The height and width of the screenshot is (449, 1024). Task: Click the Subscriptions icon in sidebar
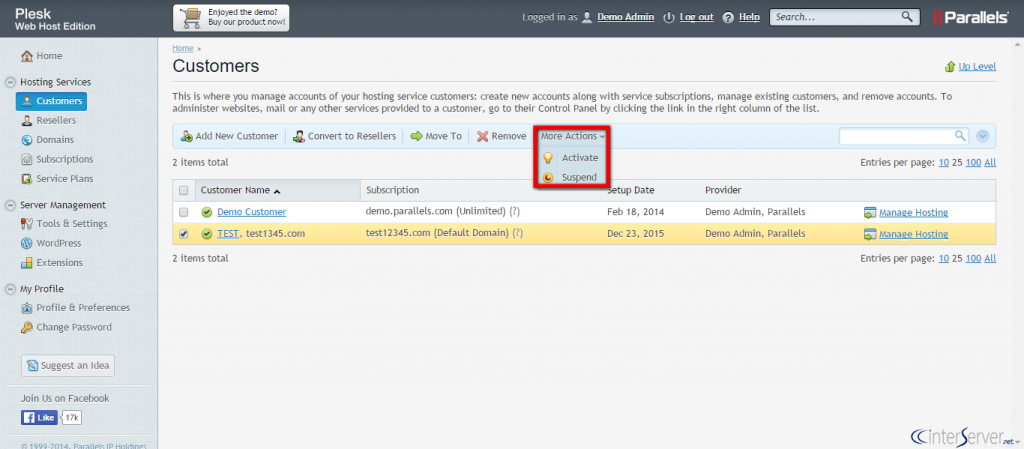pos(27,159)
